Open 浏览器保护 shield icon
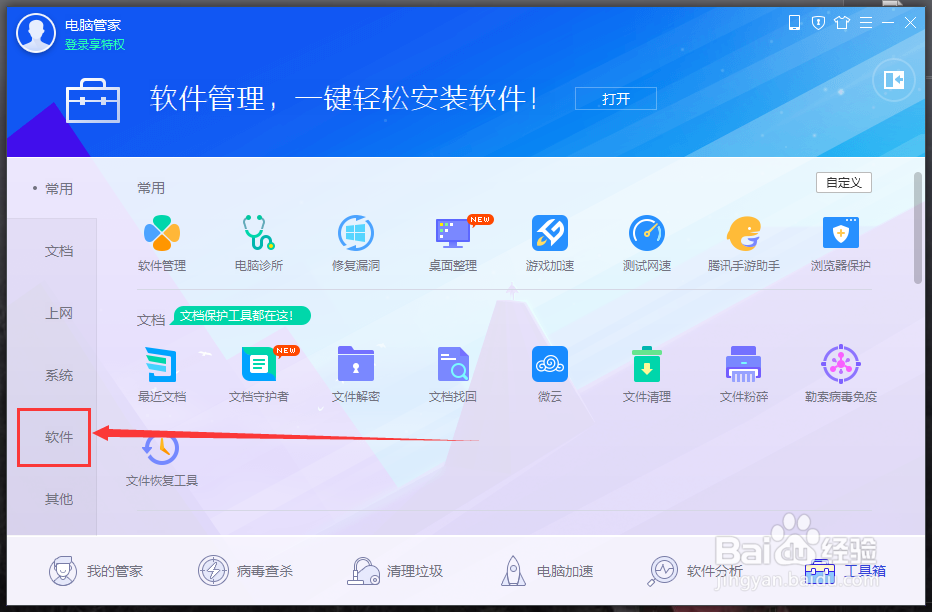This screenshot has height=612, width=932. pos(840,233)
